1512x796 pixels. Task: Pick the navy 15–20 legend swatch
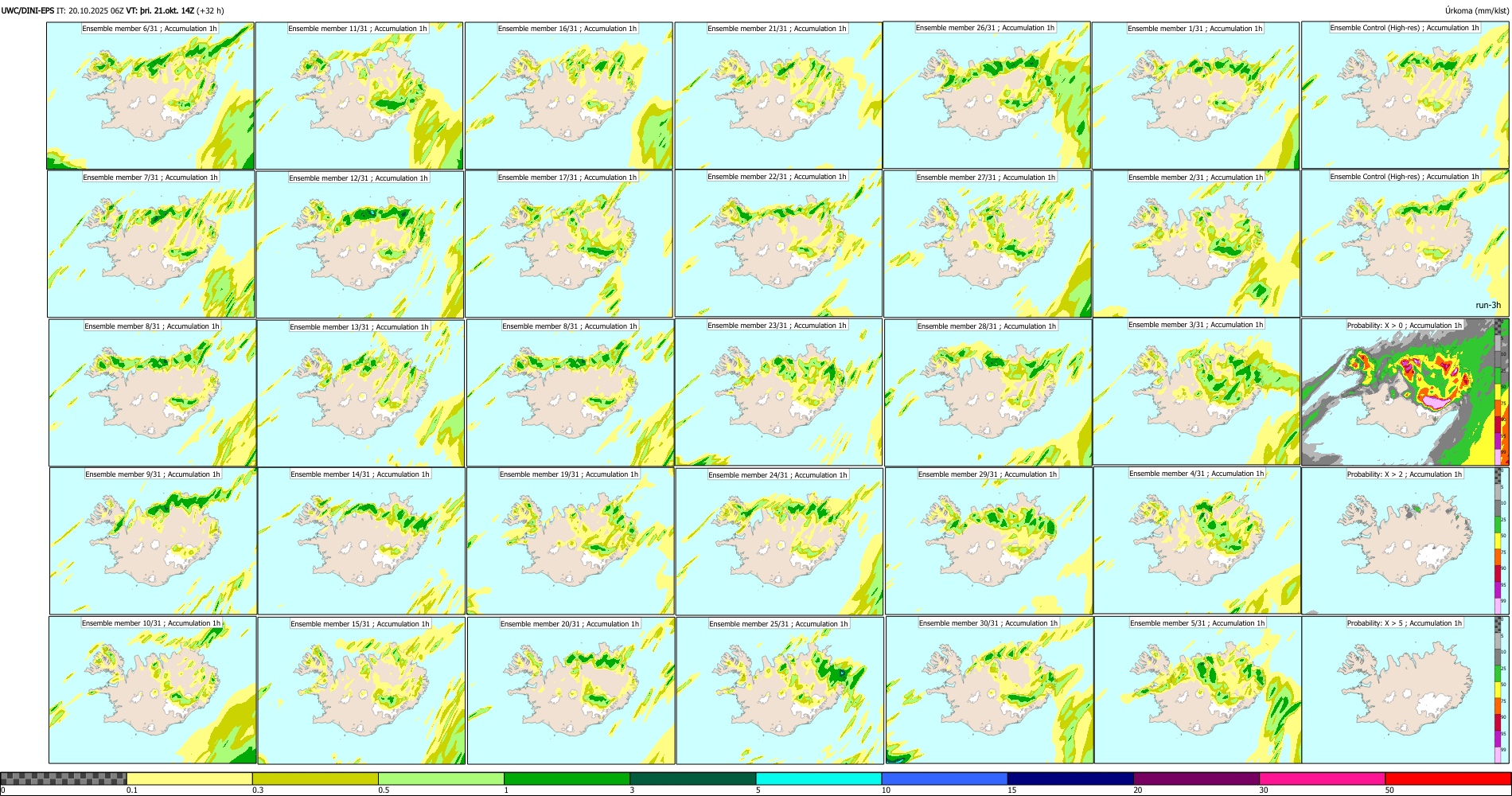coord(1070,778)
